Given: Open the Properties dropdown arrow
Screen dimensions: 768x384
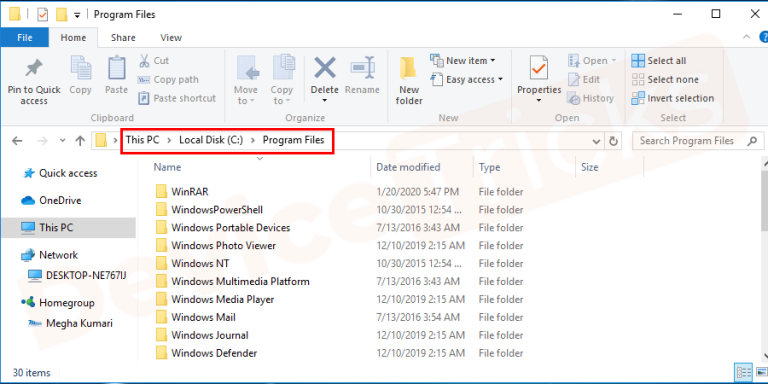Looking at the screenshot, I should pyautogui.click(x=539, y=100).
